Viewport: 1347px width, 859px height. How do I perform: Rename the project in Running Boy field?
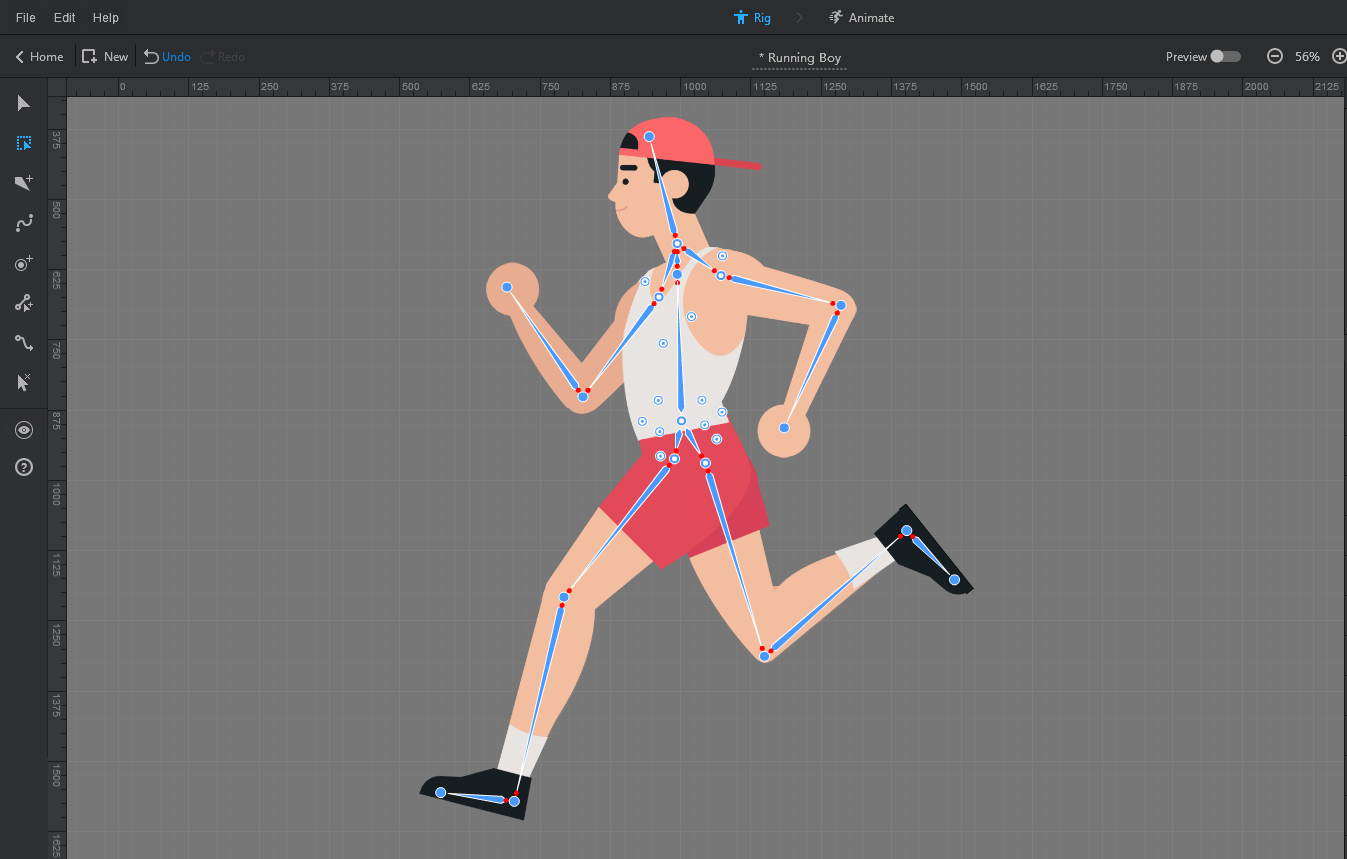click(x=799, y=58)
